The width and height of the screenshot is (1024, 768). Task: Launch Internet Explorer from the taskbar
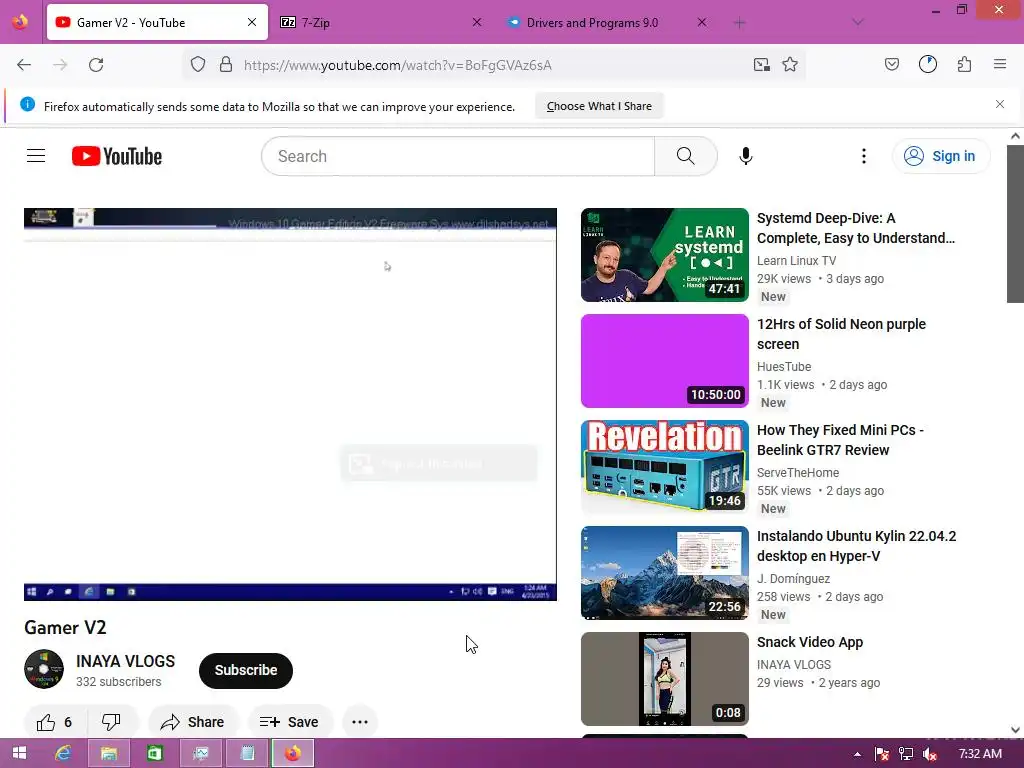[63, 753]
